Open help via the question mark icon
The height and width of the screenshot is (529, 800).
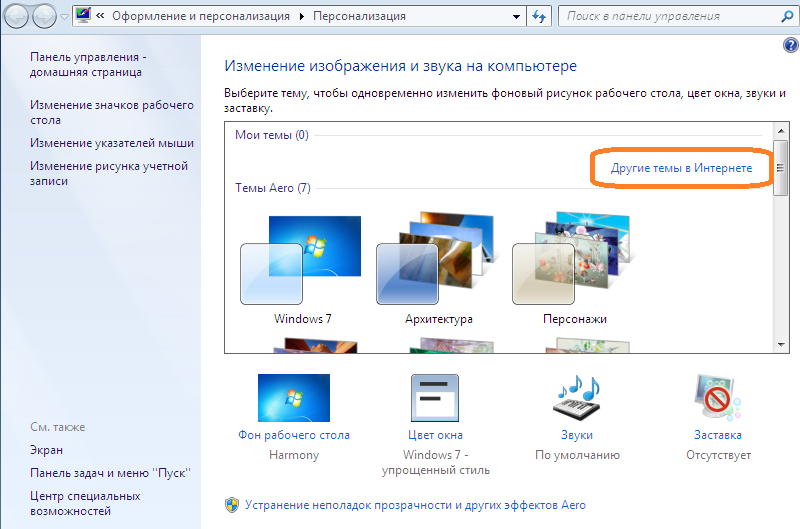click(790, 45)
